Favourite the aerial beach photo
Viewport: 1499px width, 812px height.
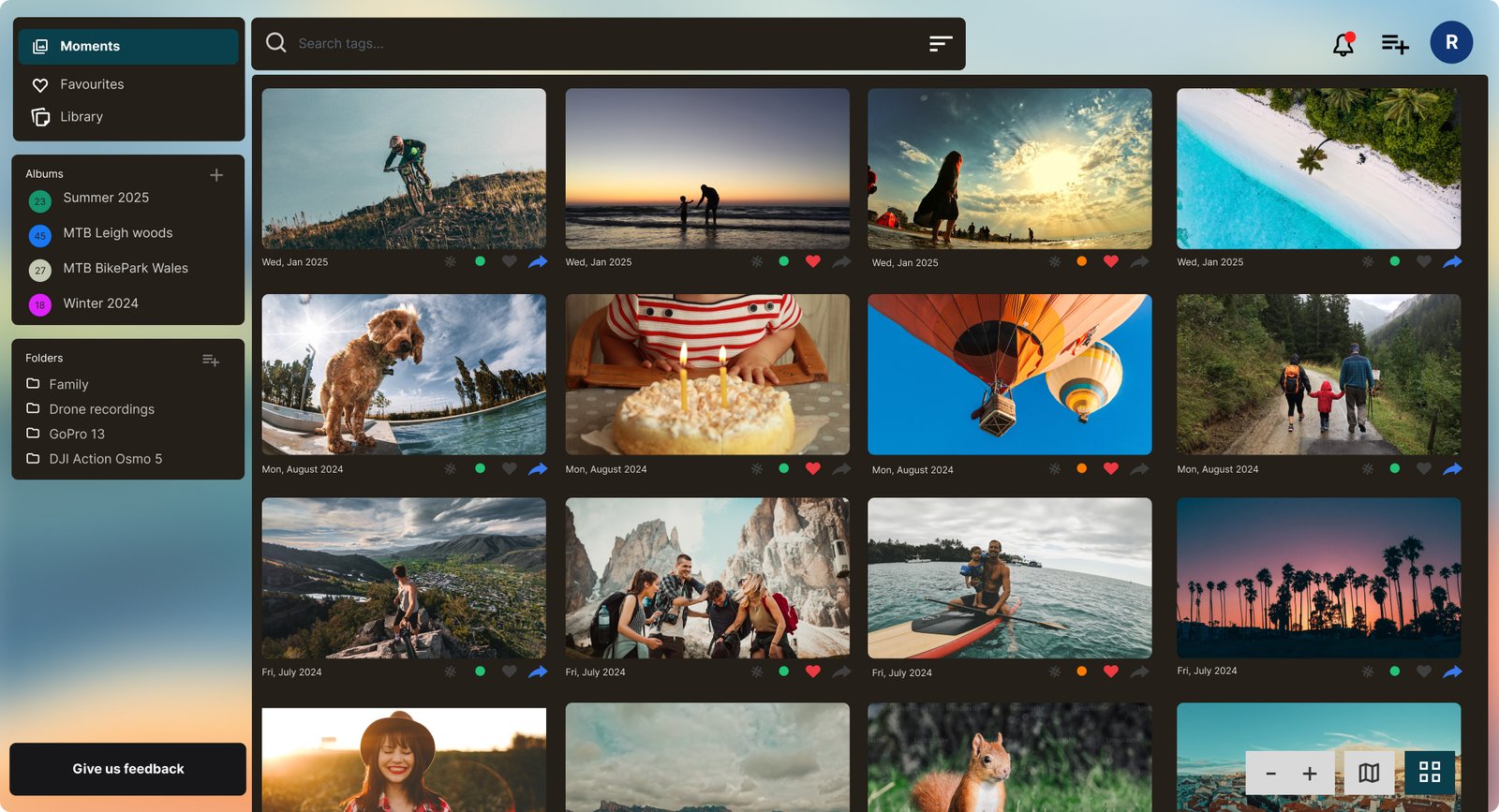(x=1424, y=262)
